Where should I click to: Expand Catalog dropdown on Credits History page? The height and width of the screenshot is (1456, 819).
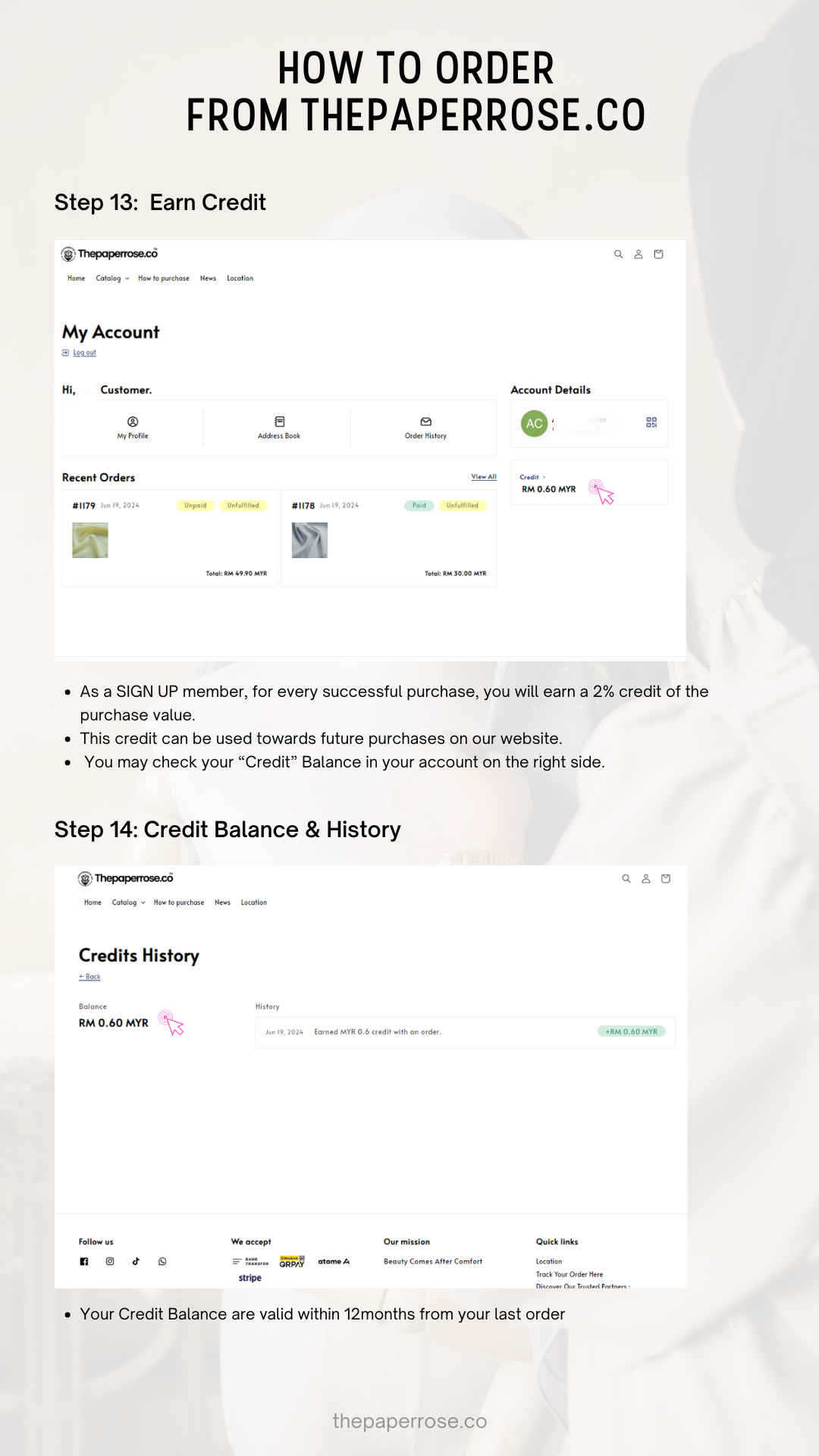(x=128, y=902)
